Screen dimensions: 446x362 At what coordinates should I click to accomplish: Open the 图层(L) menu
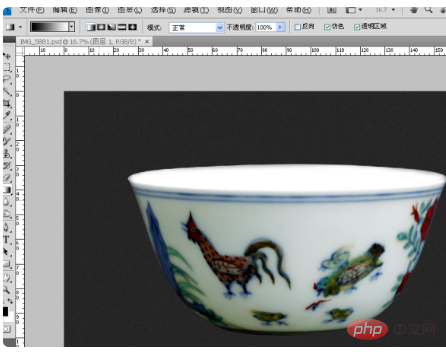[x=130, y=10]
